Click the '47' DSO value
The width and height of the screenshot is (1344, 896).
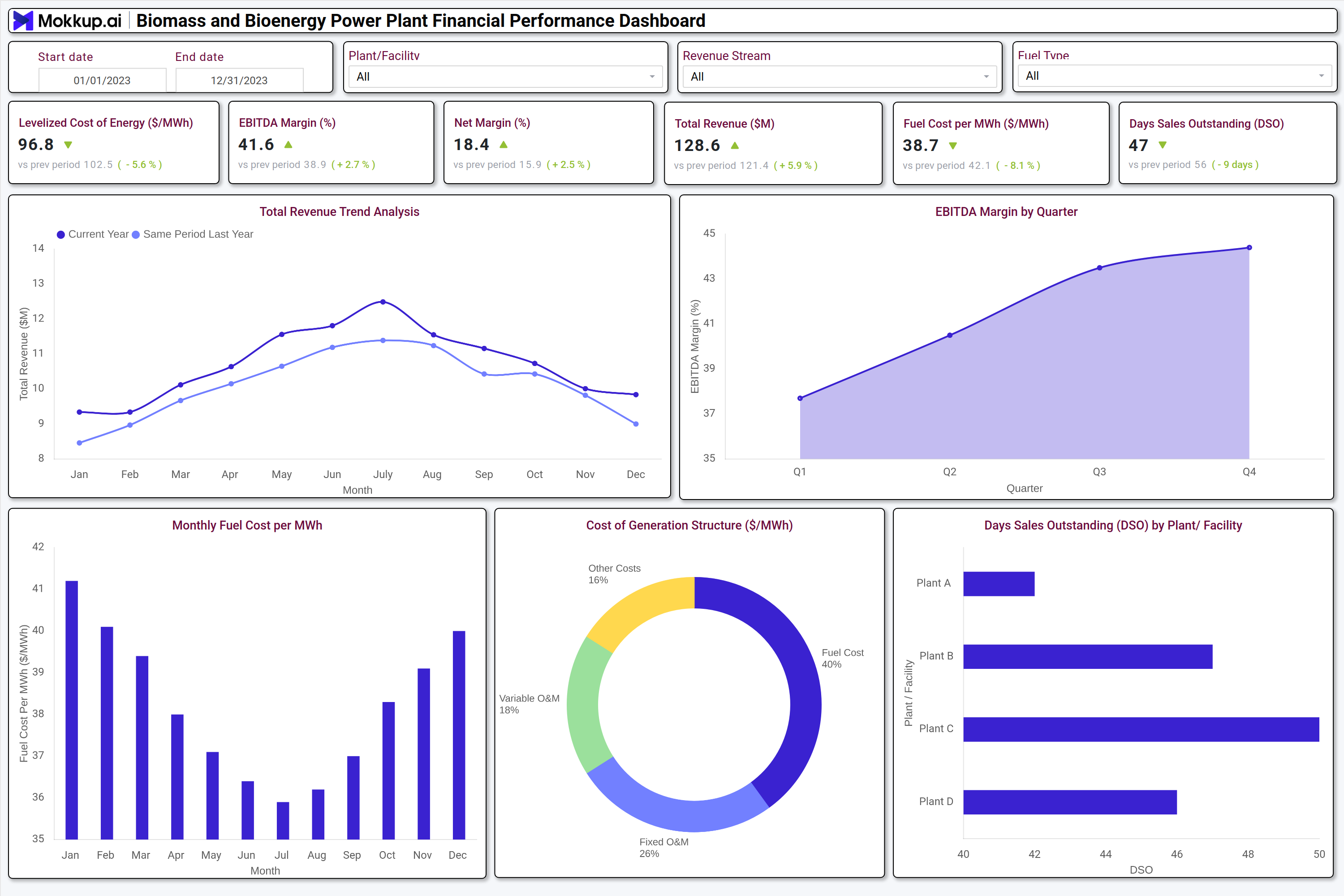point(1138,145)
